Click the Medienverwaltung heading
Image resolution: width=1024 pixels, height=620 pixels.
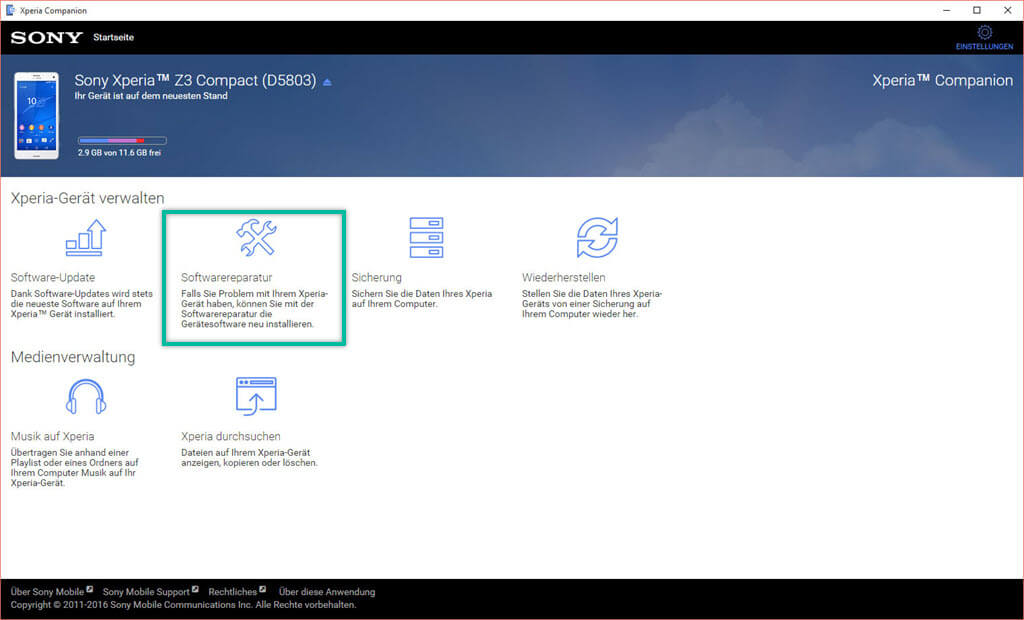pos(73,357)
